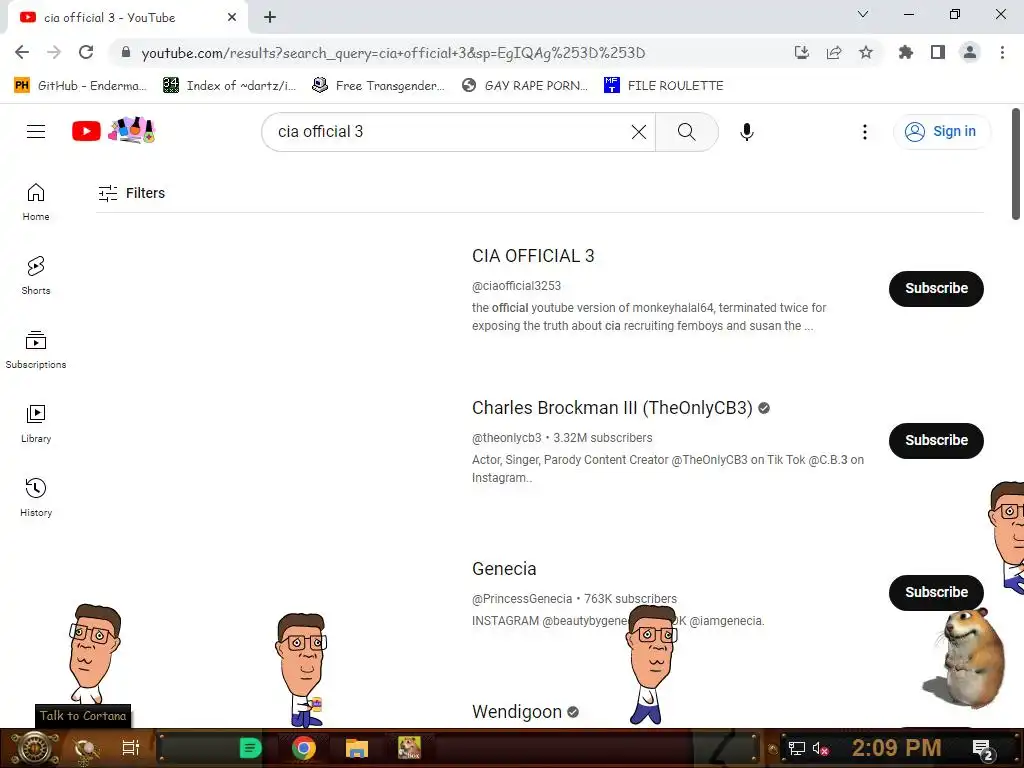Open Task View on the taskbar
The image size is (1024, 768).
pos(131,748)
